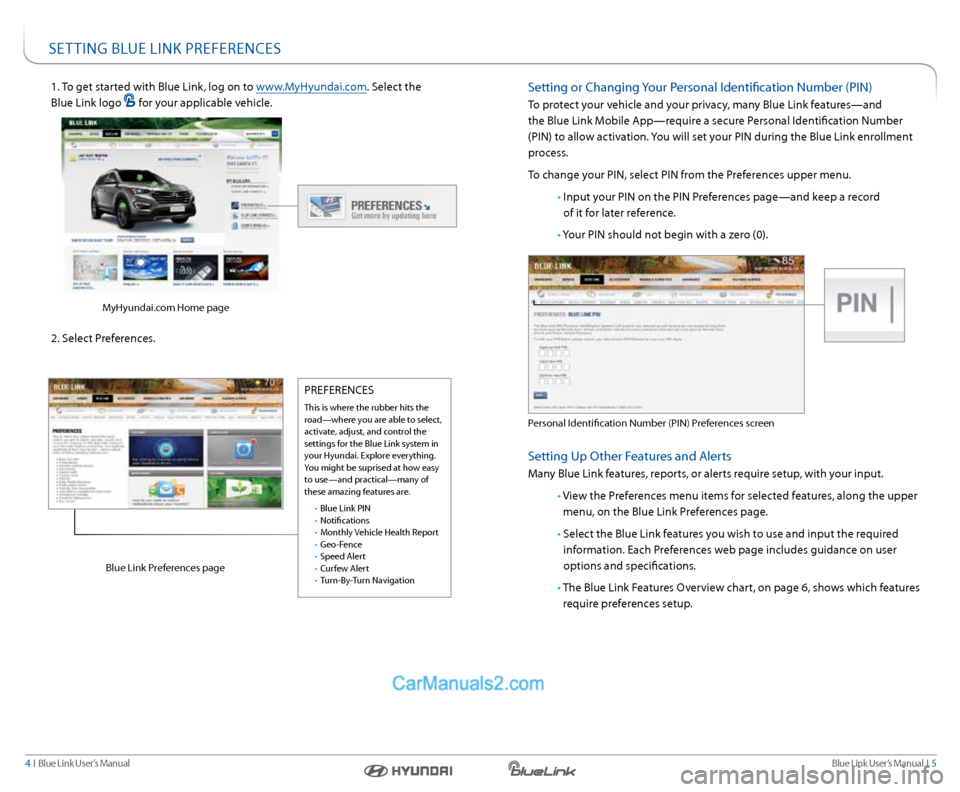Click the notifications tile with colorful app icons

pos(164,489)
